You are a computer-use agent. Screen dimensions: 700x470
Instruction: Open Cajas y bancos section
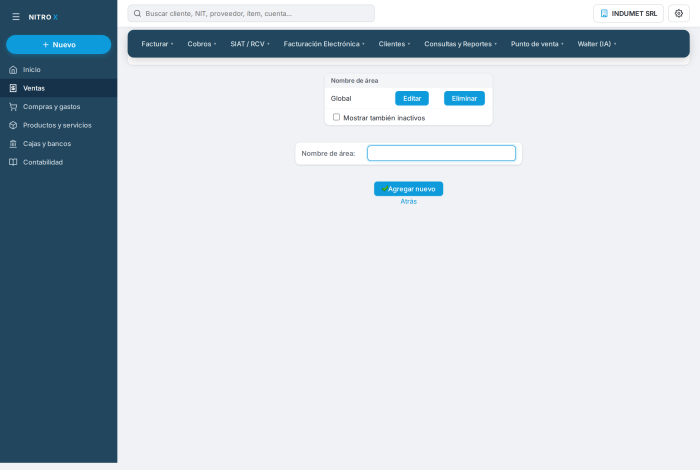(58, 144)
